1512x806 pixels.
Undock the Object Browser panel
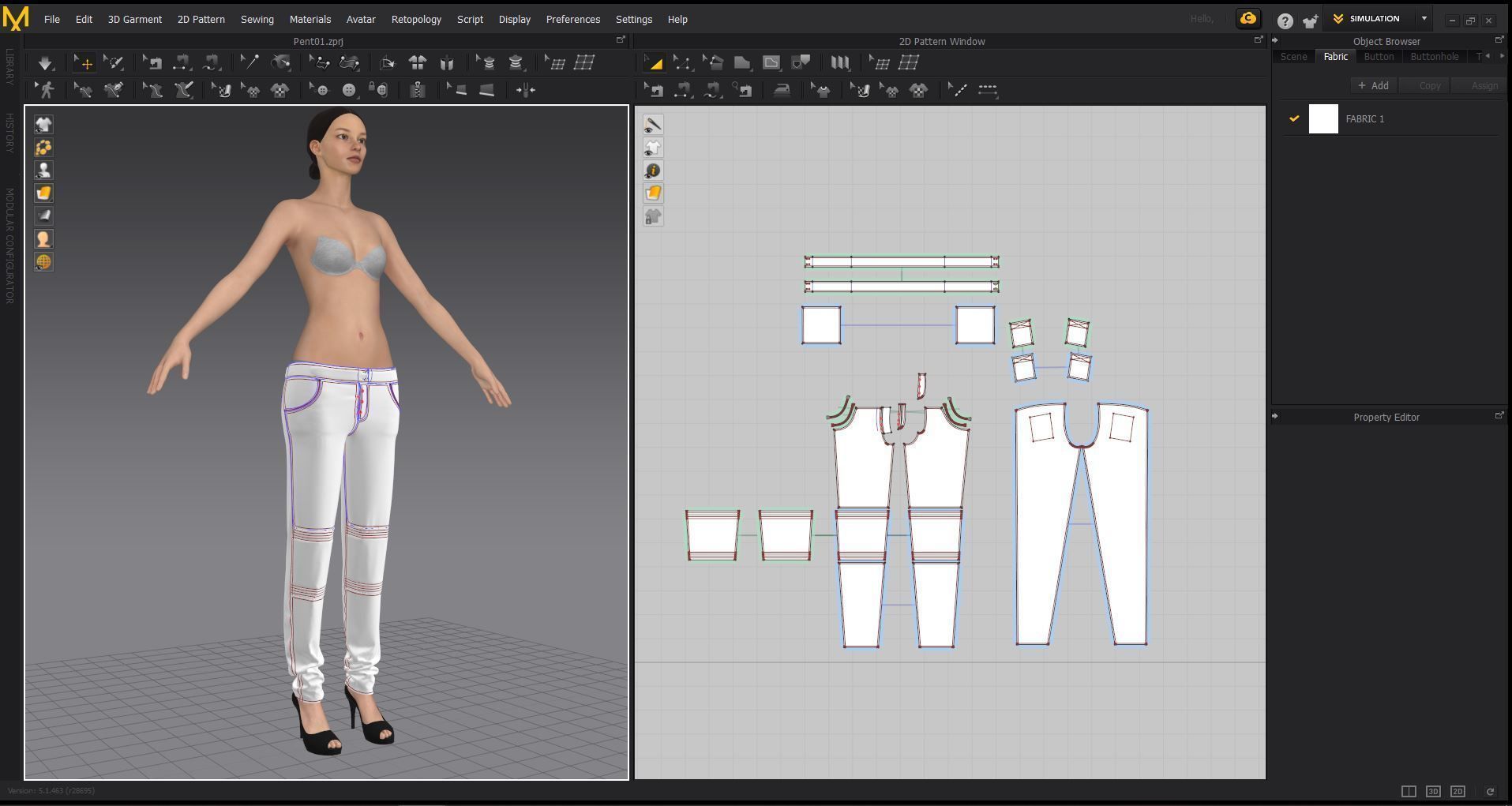(x=1499, y=39)
